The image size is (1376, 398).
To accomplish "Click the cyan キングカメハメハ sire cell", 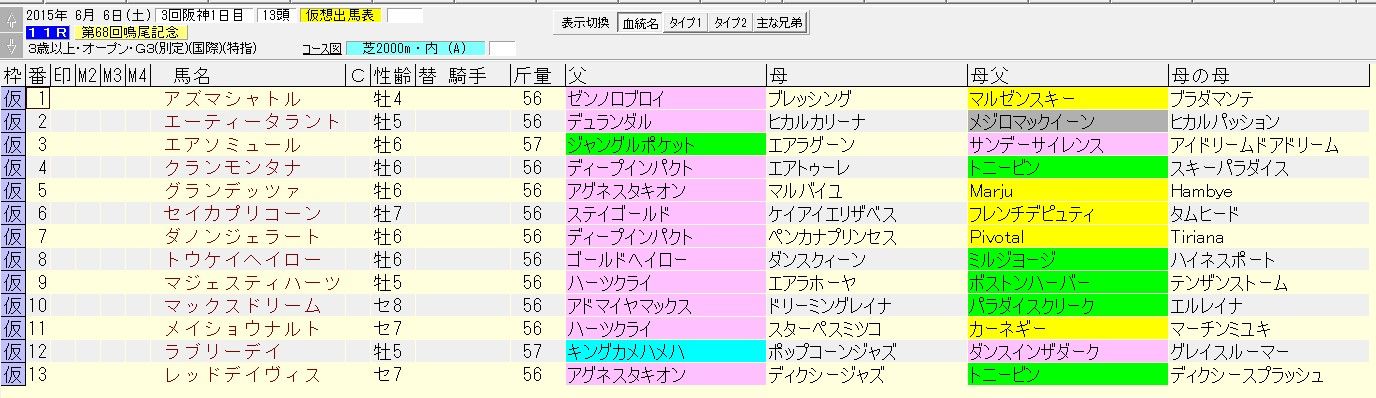I will click(x=664, y=352).
